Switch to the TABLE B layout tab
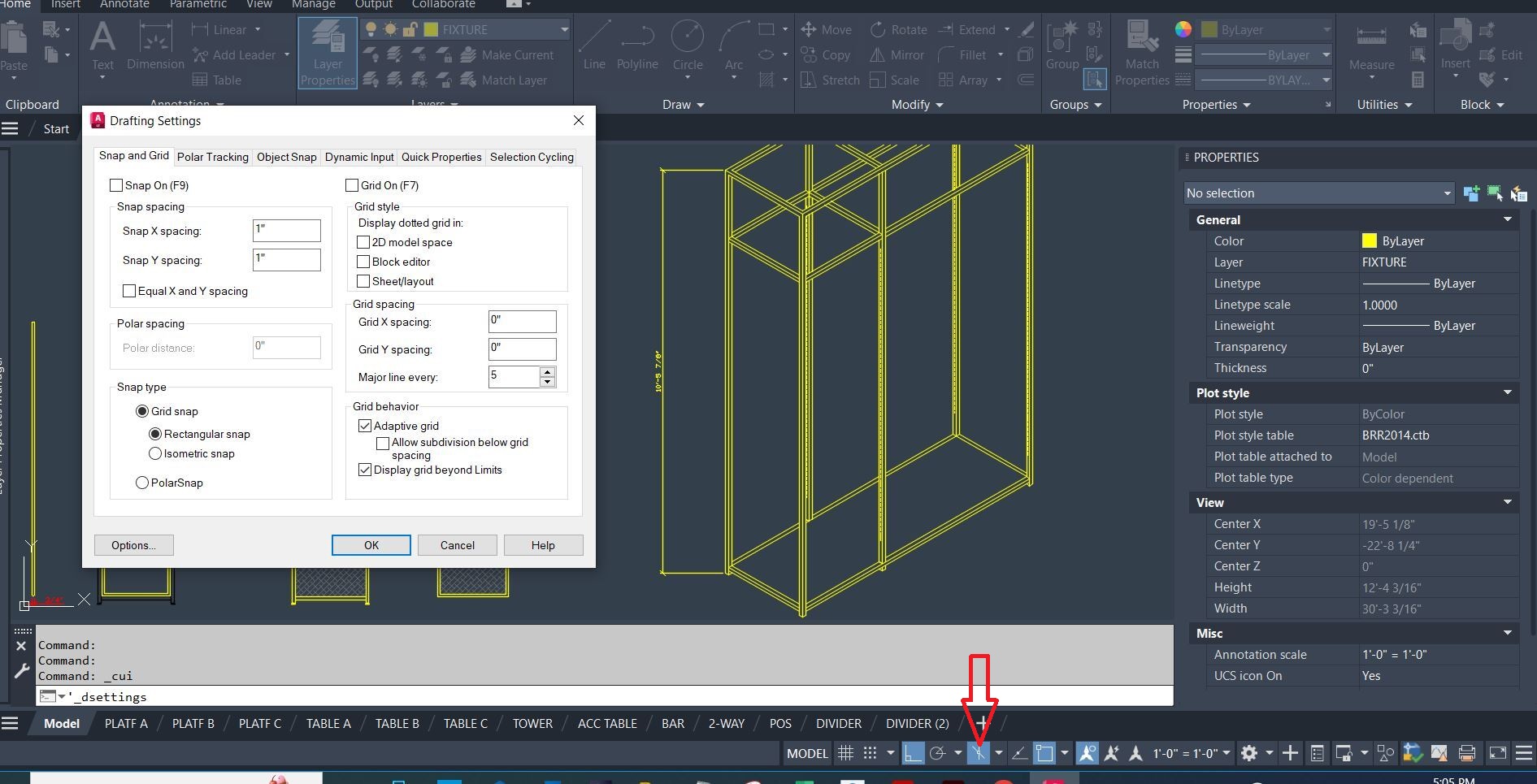This screenshot has width=1537, height=784. coord(397,723)
